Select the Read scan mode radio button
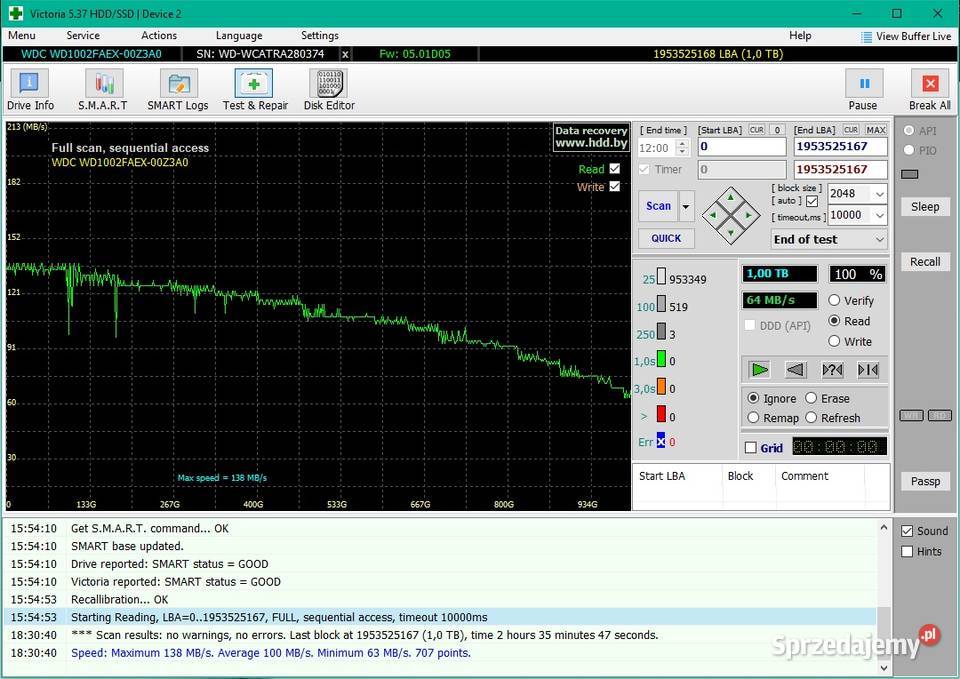The width and height of the screenshot is (960, 679). click(x=834, y=321)
